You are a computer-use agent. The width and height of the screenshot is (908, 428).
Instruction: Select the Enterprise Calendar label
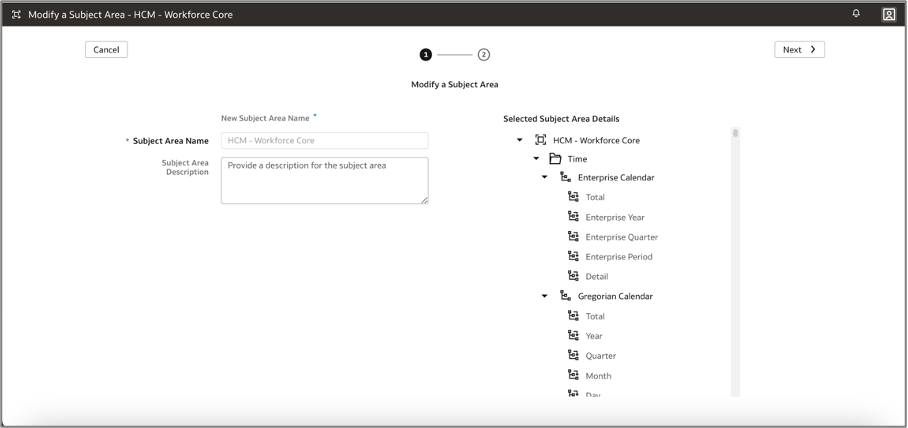pos(616,177)
